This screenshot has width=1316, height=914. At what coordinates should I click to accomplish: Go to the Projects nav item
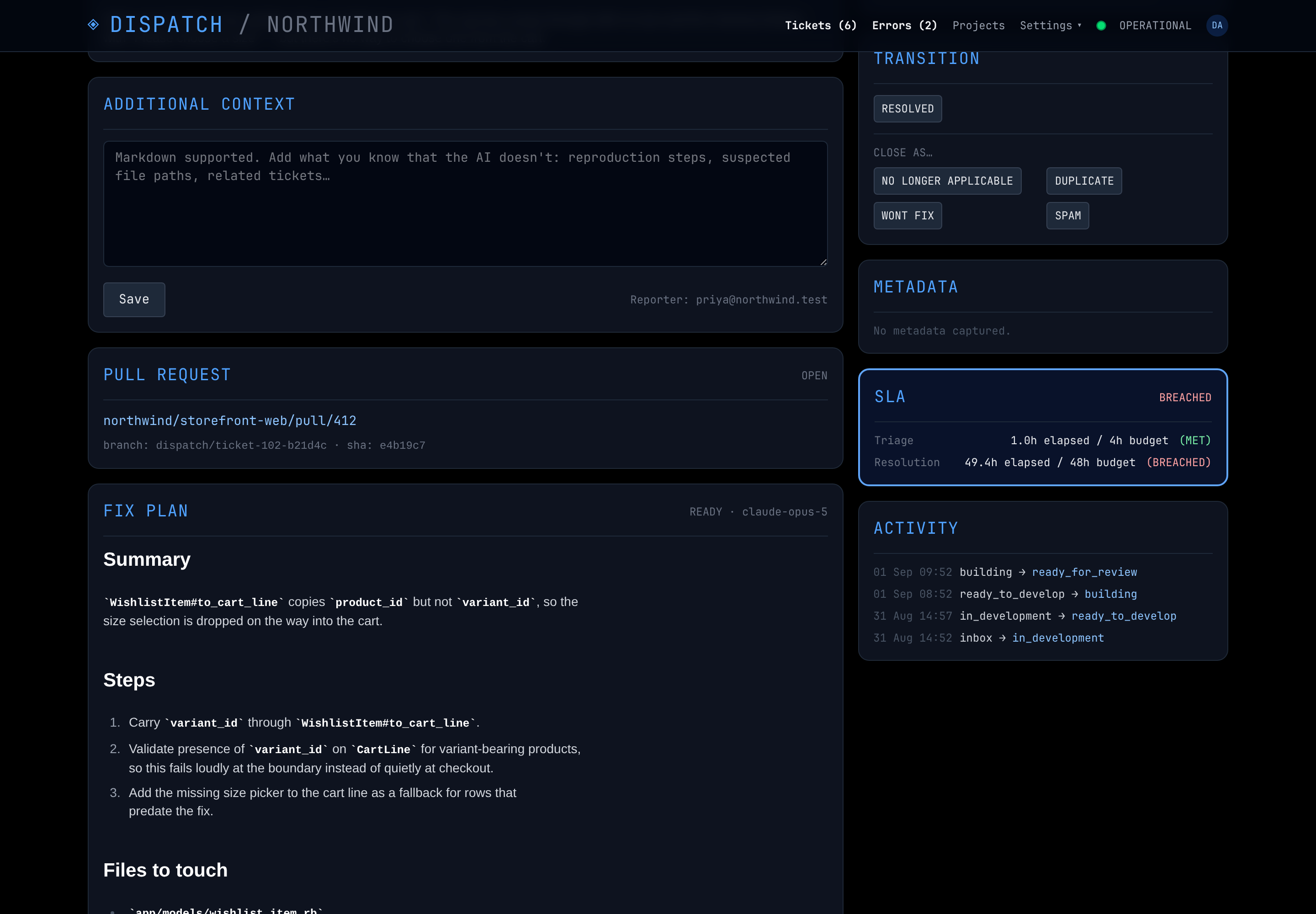point(978,25)
